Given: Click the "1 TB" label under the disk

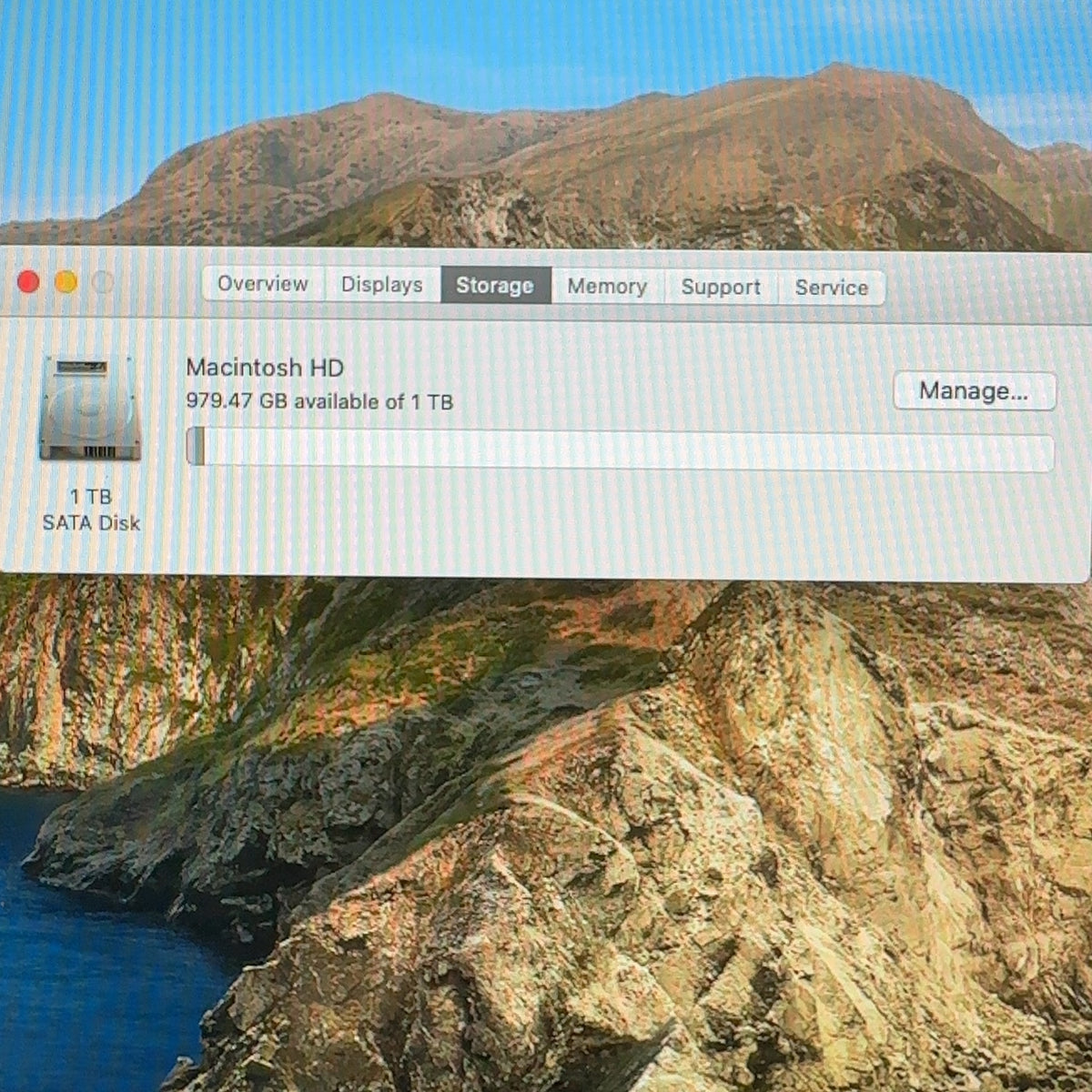Looking at the screenshot, I should [x=90, y=497].
